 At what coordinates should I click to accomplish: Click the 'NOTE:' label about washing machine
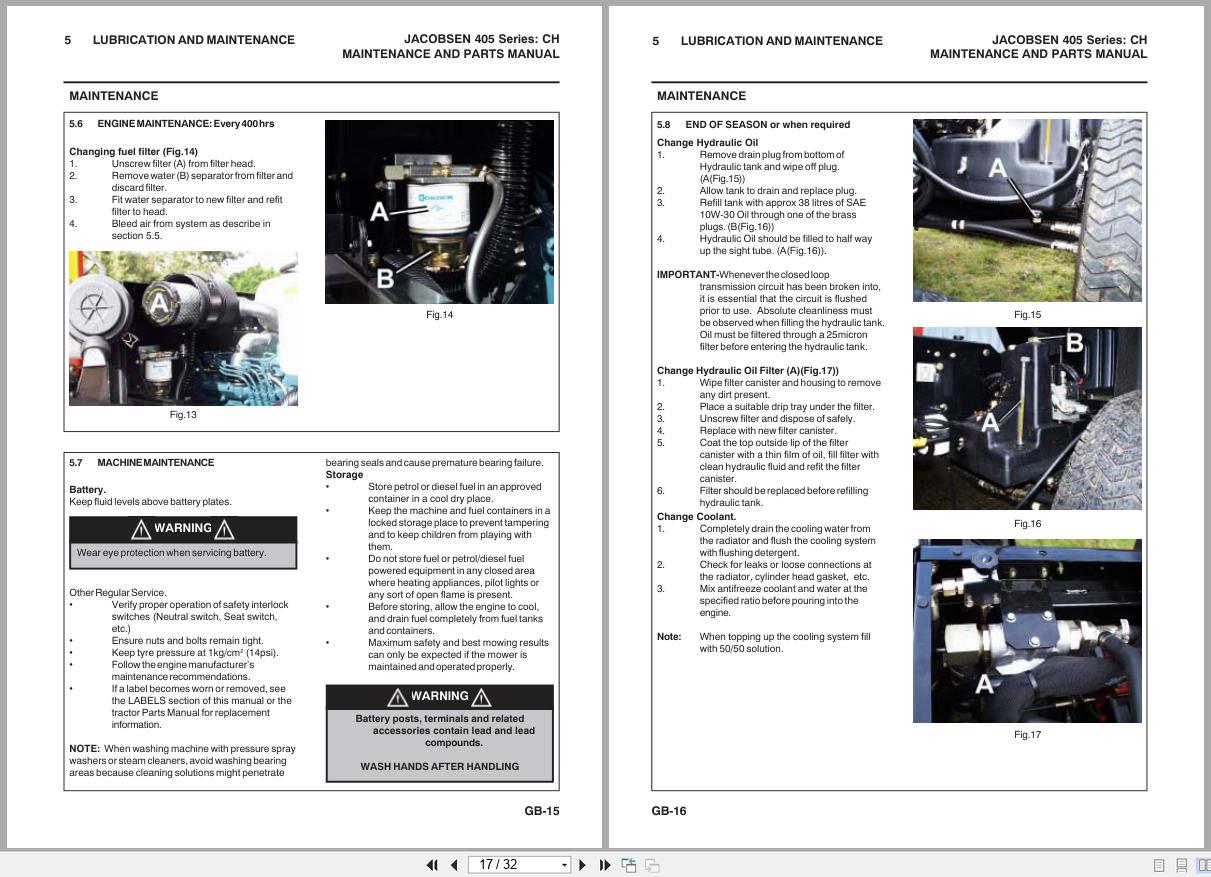(x=84, y=749)
